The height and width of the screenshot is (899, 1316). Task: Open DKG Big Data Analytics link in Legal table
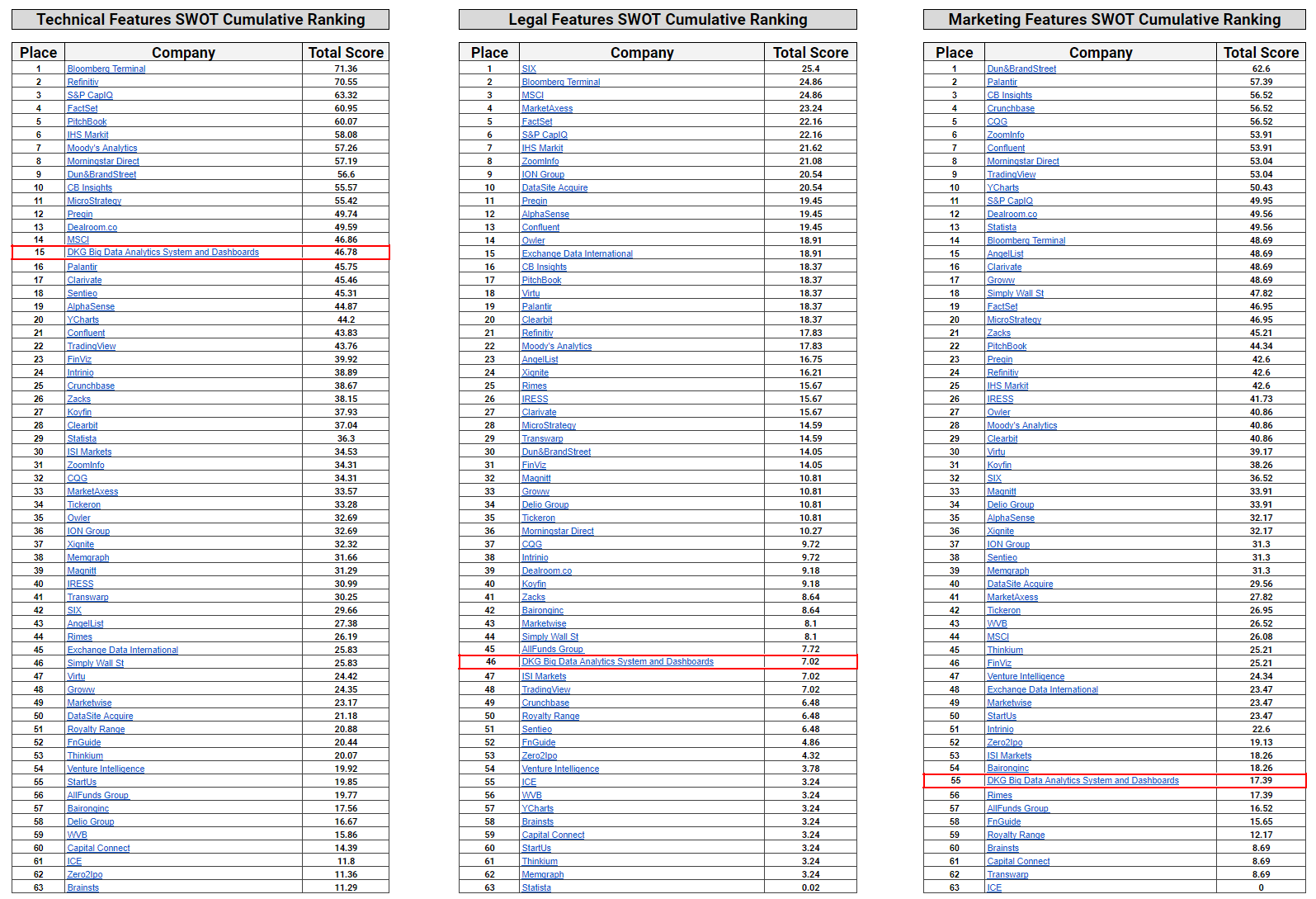coord(617,662)
